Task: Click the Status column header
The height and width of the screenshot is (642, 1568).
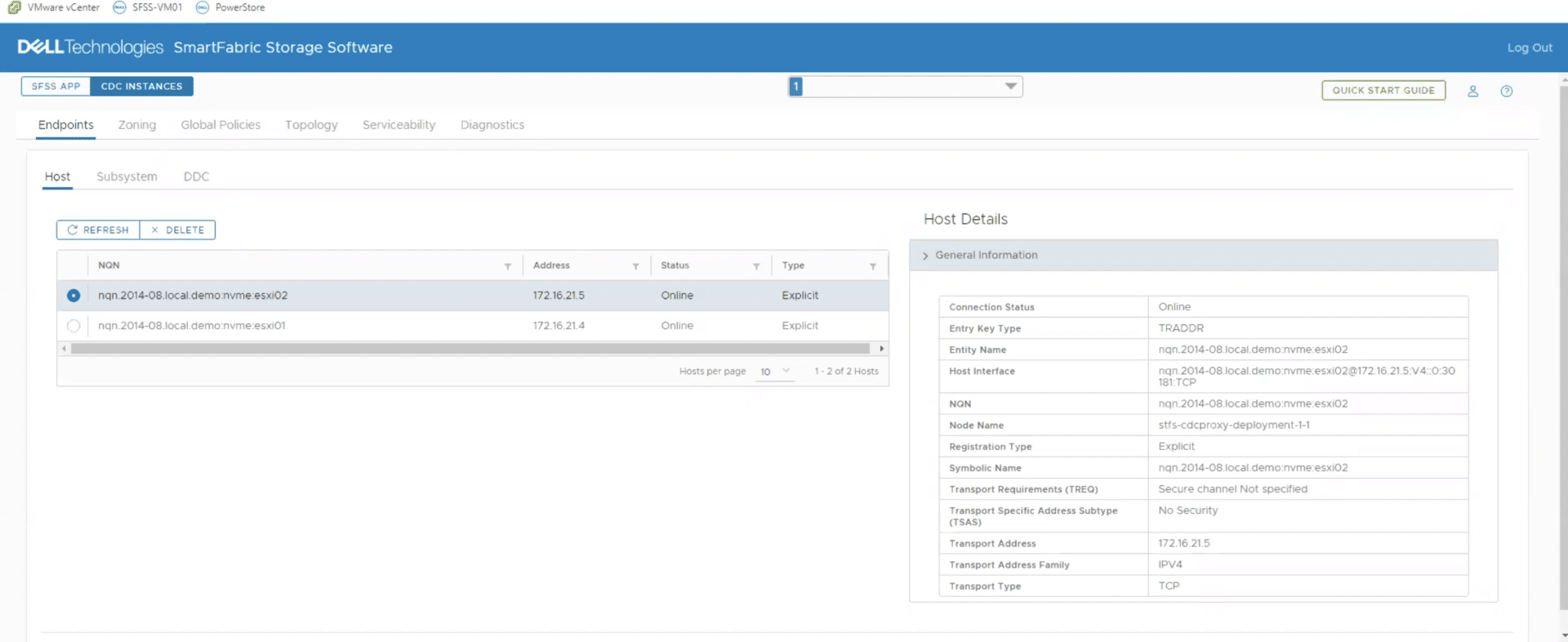Action: (x=675, y=265)
